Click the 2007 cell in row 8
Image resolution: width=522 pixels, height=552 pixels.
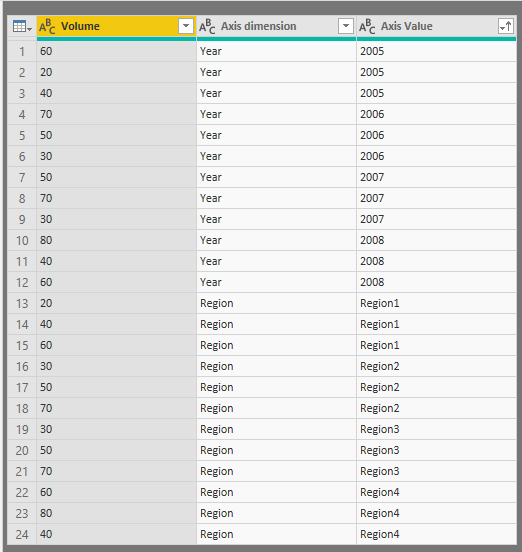click(436, 198)
